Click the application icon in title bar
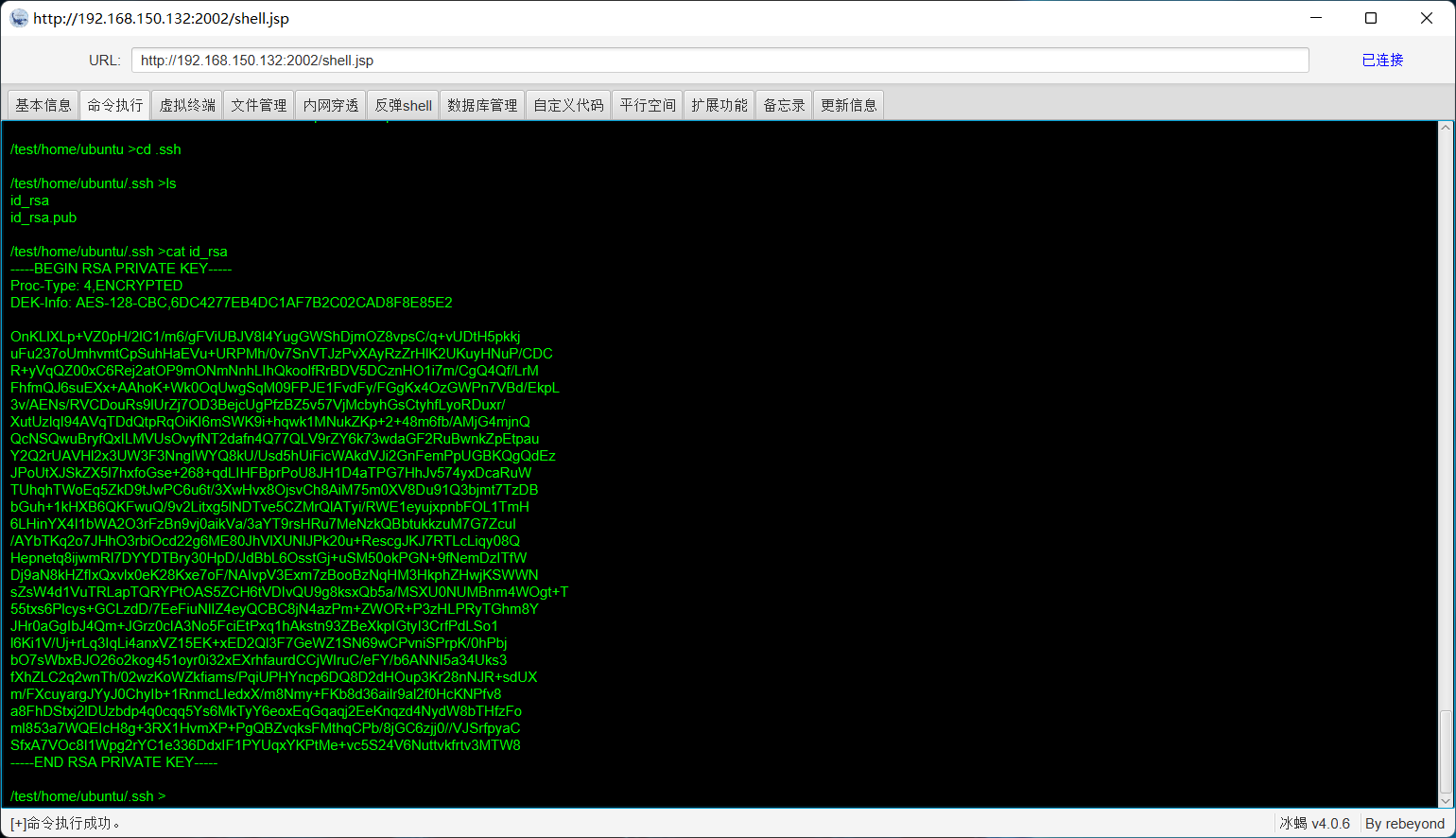 (19, 18)
